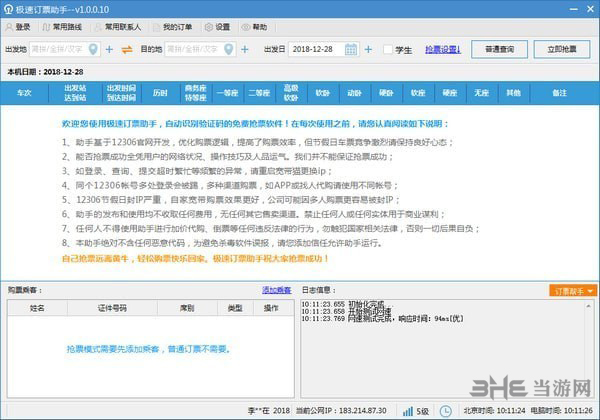Click the 出发站 达到站 column header

(x=75, y=93)
